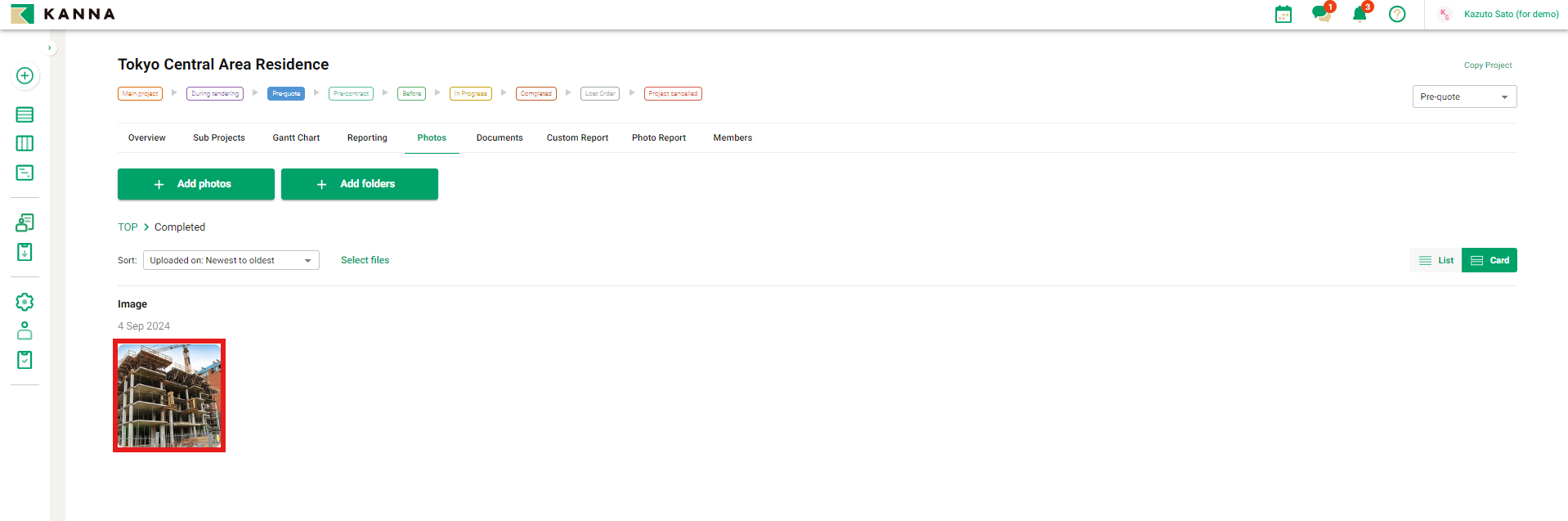This screenshot has width=1568, height=521.
Task: Open the calendar icon in header
Action: 1283,14
